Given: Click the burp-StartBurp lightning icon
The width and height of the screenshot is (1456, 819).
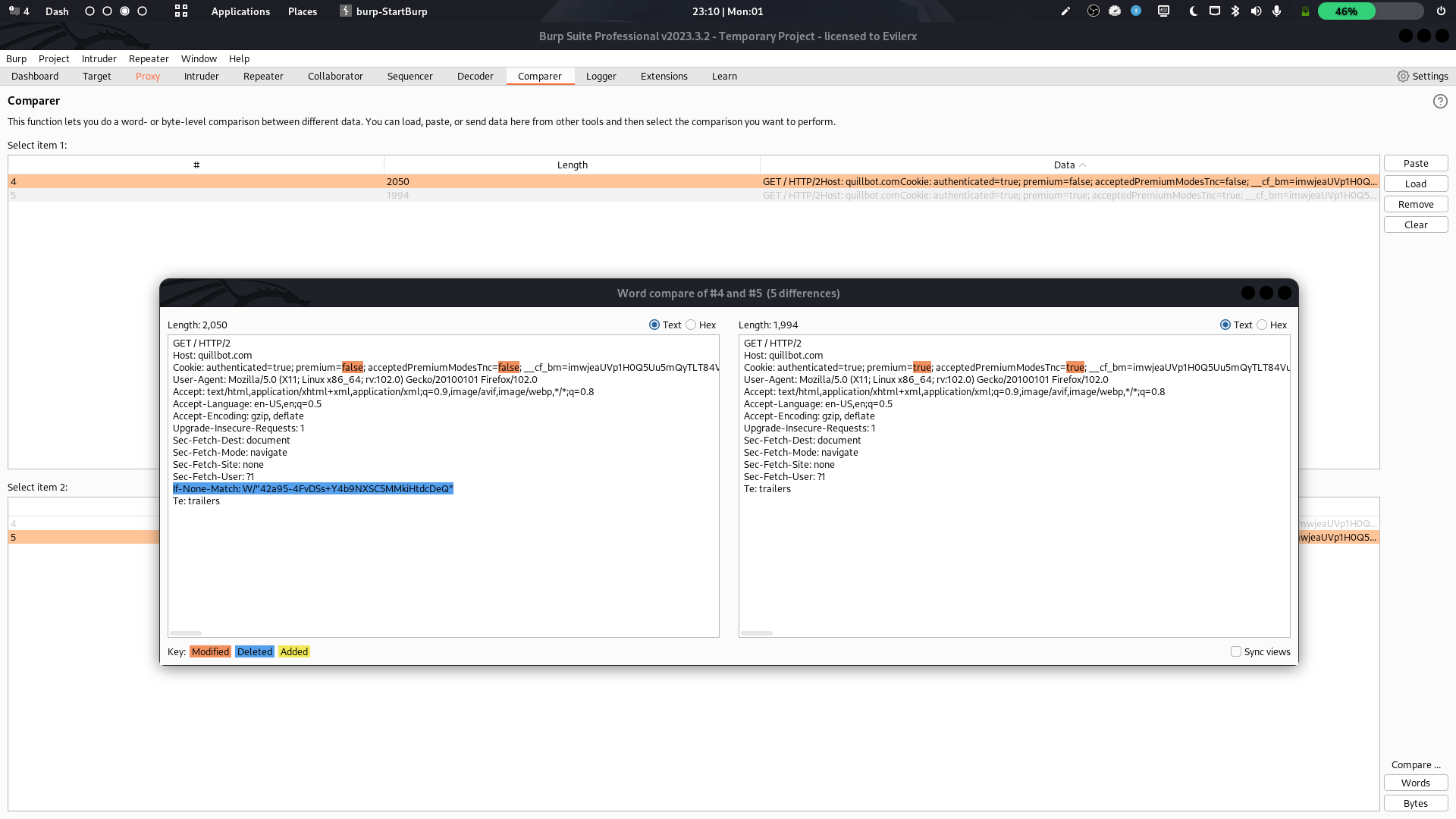Looking at the screenshot, I should click(345, 11).
